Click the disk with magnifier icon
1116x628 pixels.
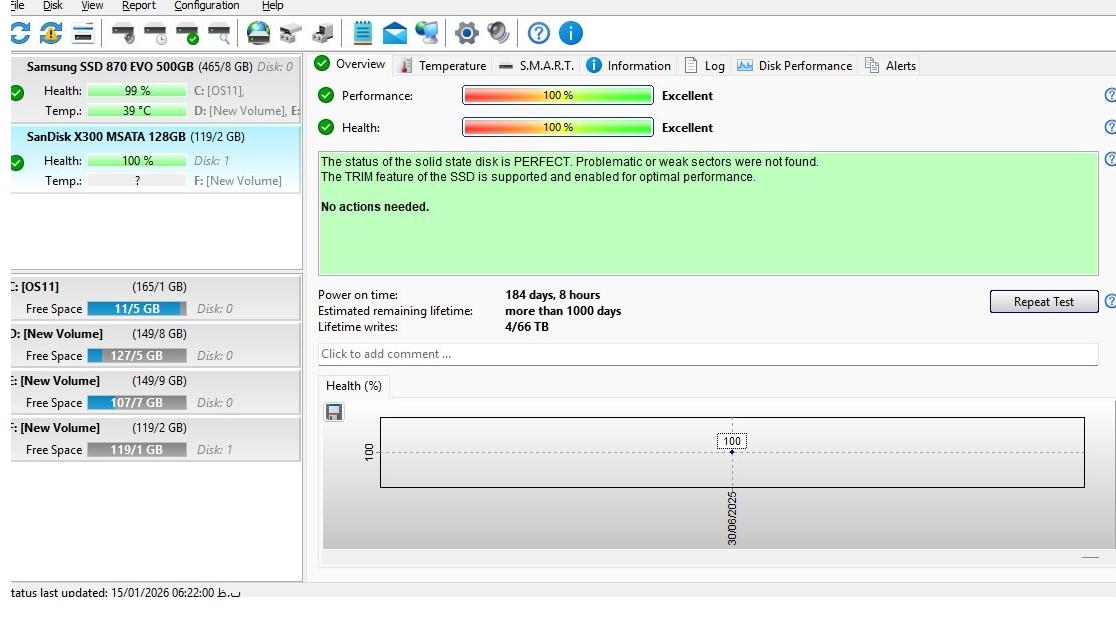[219, 33]
